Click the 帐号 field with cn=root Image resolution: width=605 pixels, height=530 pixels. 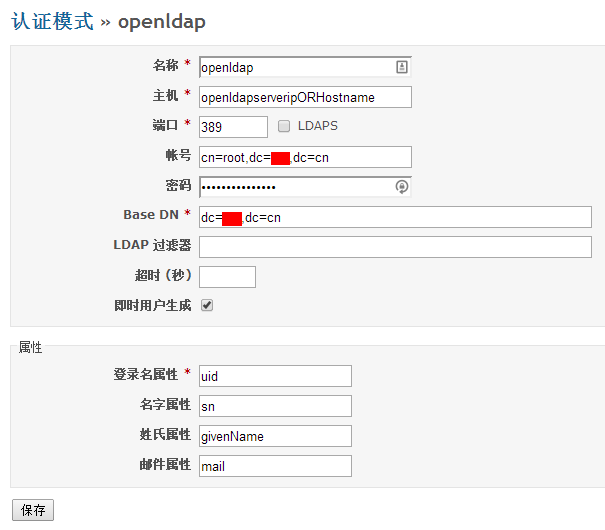(305, 157)
